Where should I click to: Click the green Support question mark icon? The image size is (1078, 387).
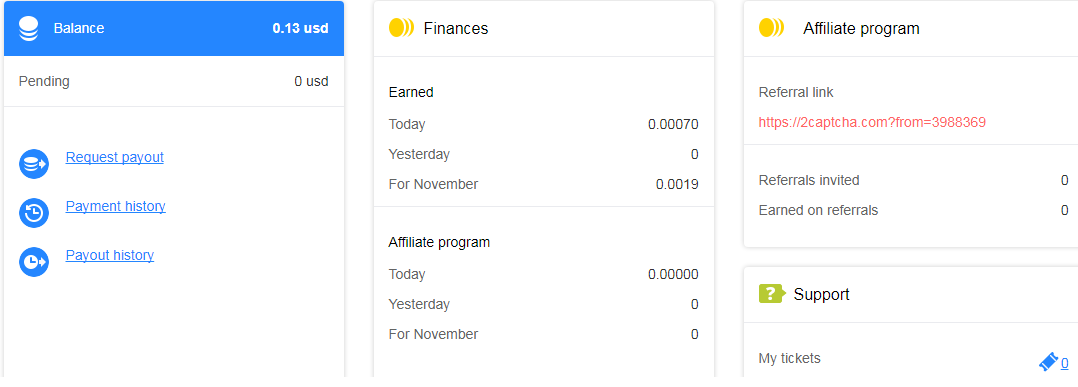772,294
